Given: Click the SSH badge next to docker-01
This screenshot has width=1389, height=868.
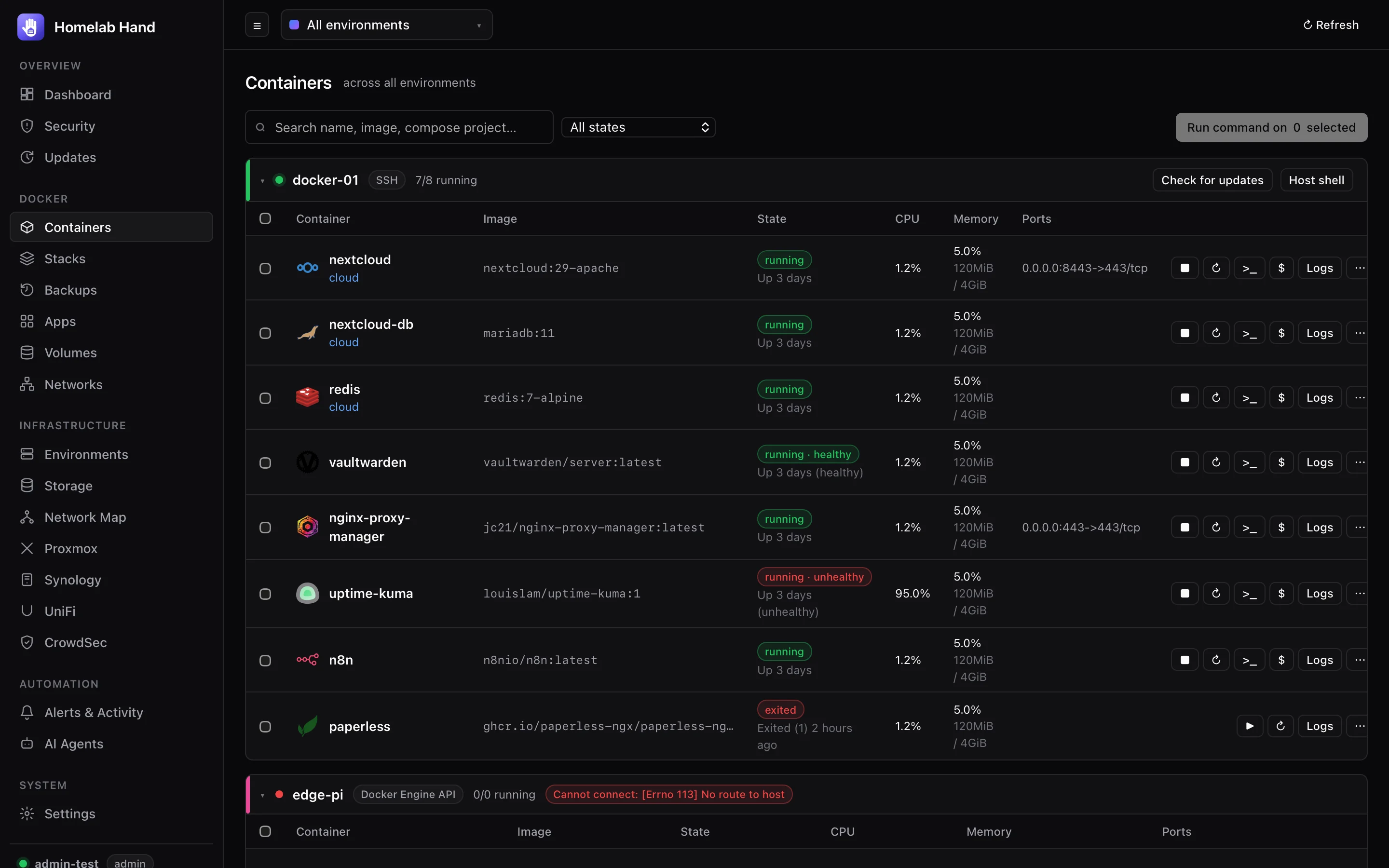Looking at the screenshot, I should tap(386, 180).
